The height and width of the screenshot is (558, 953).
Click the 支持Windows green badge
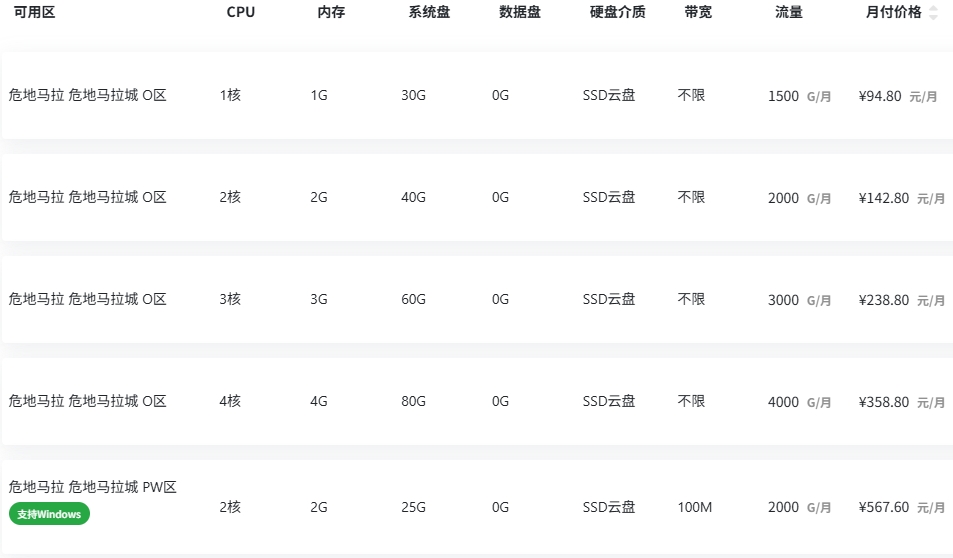click(49, 514)
